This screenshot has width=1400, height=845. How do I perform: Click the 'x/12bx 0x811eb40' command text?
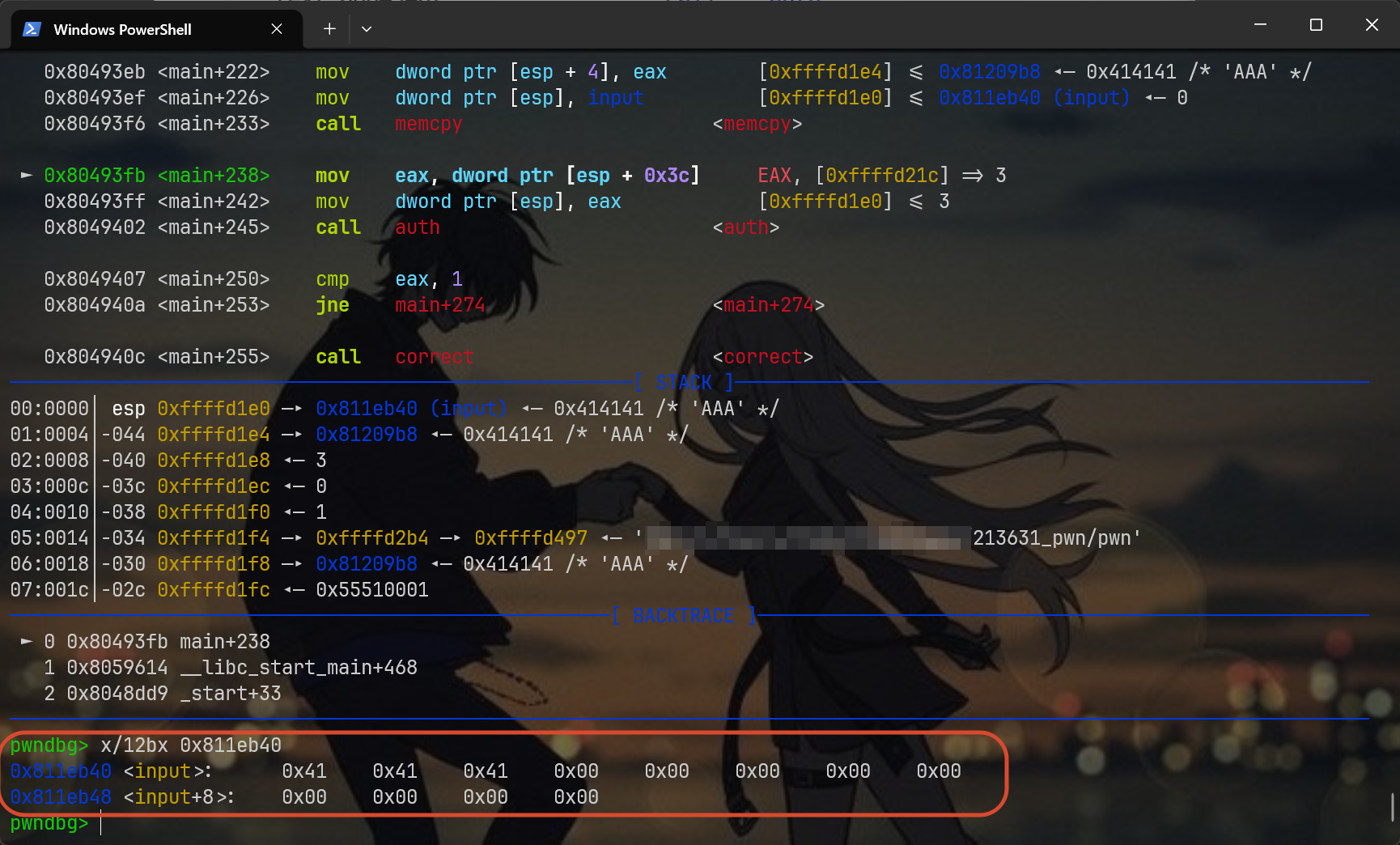click(x=191, y=745)
